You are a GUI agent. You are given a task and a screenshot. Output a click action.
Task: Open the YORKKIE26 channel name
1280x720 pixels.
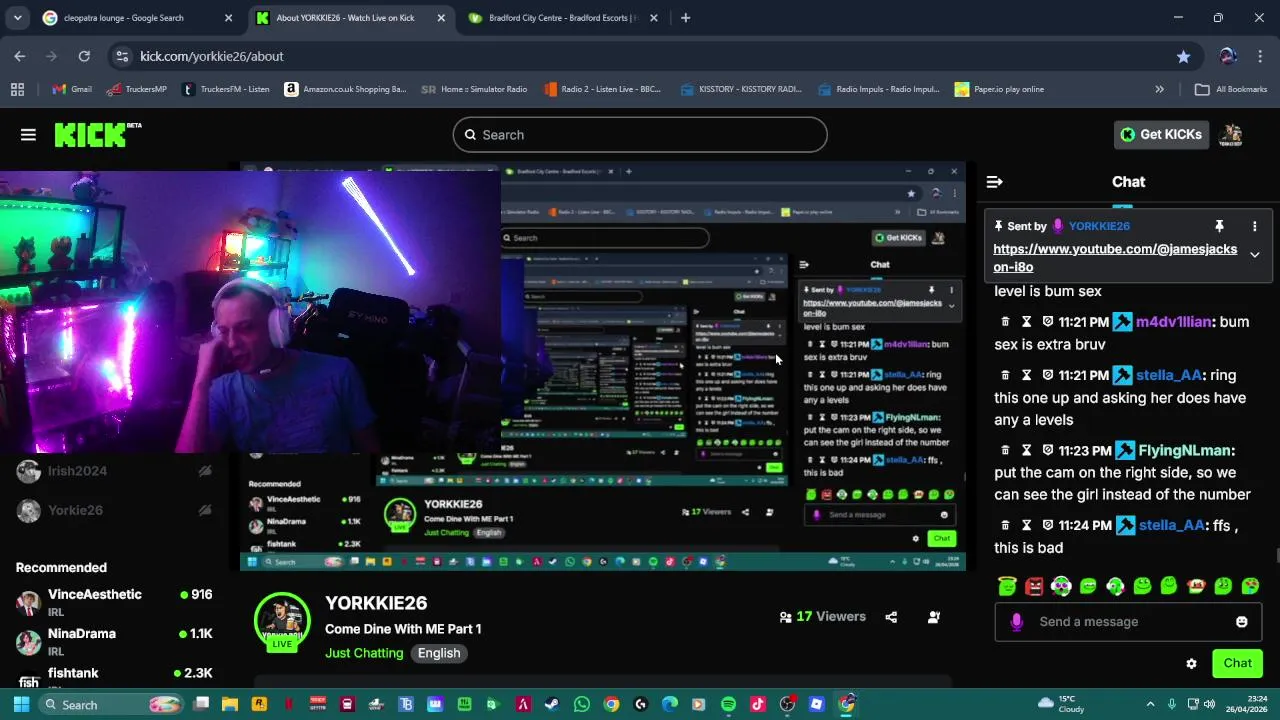pos(376,604)
